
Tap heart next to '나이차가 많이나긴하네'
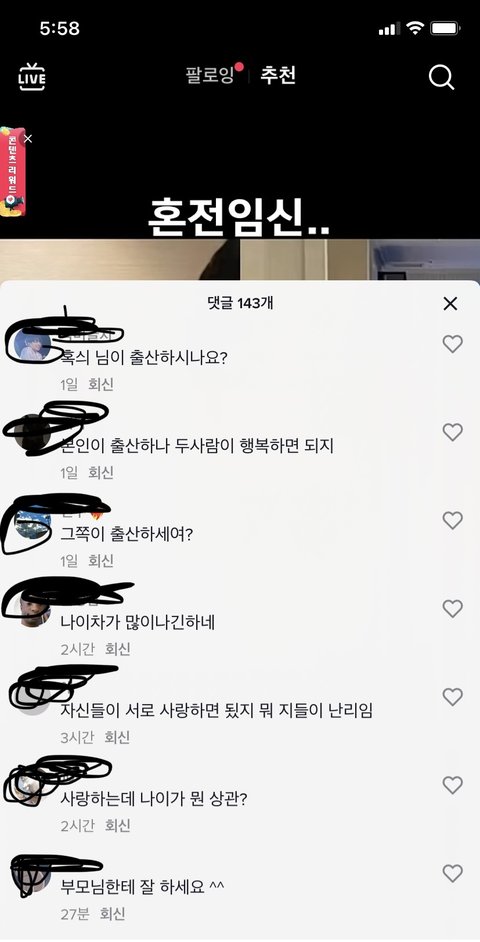click(x=452, y=609)
